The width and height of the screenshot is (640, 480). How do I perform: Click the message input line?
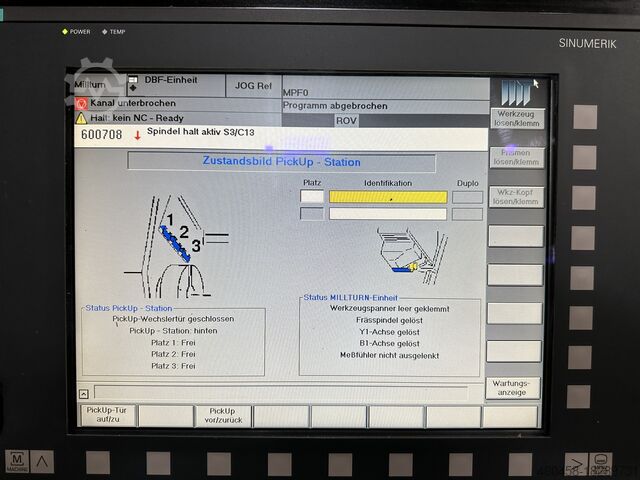[x=281, y=393]
